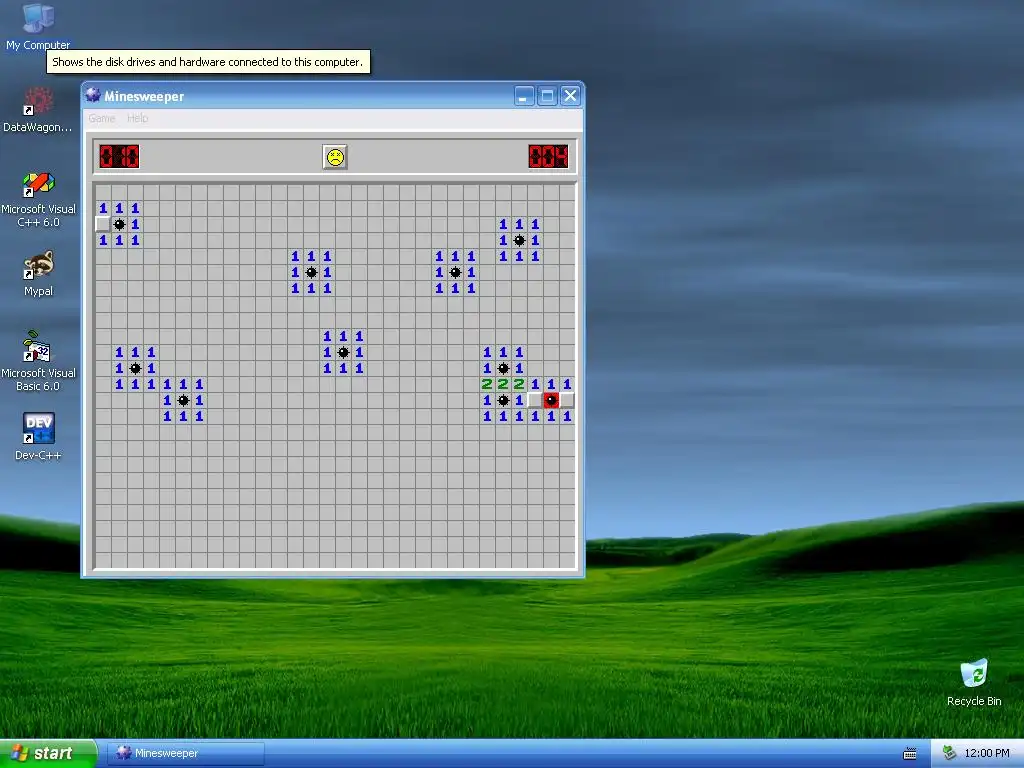Select the Recycle Bin icon
1024x768 pixels.
point(974,682)
